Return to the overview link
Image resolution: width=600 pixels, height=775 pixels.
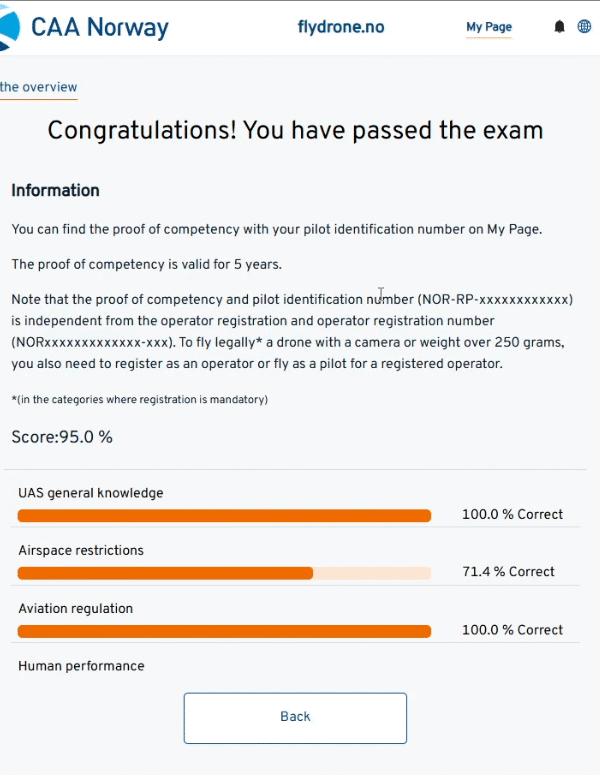click(38, 87)
